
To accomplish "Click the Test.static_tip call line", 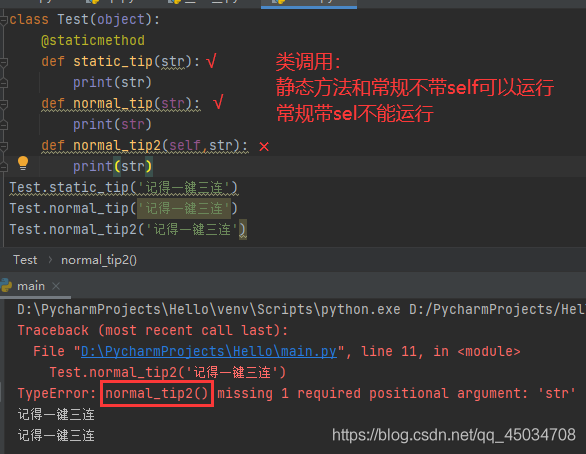I will pos(123,188).
